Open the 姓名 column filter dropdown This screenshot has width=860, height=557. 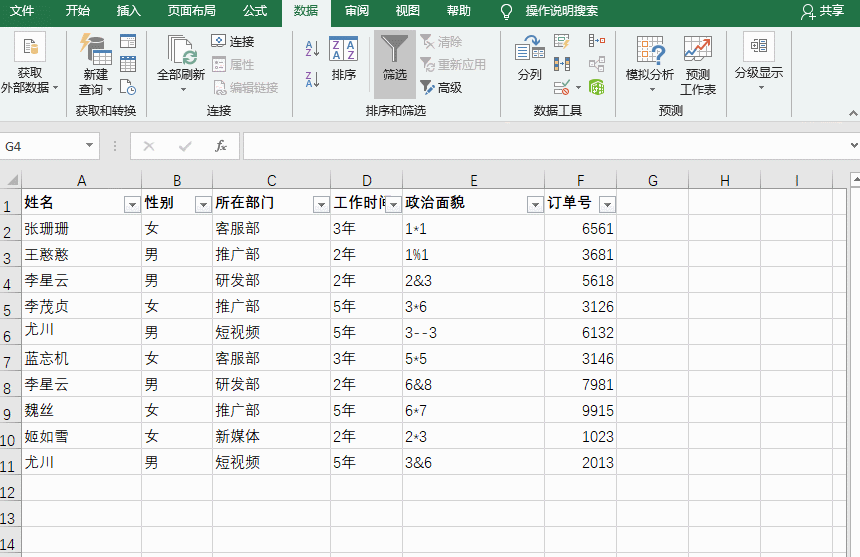132,204
